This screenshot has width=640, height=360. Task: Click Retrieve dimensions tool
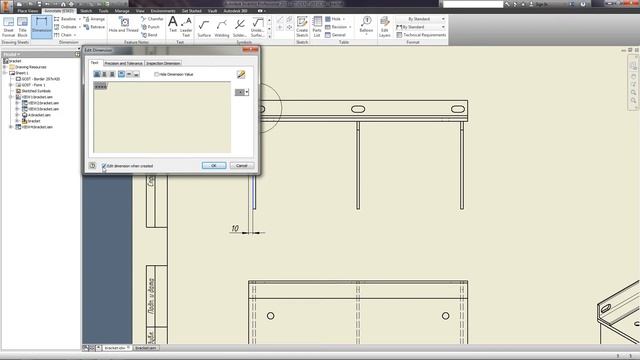click(94, 27)
